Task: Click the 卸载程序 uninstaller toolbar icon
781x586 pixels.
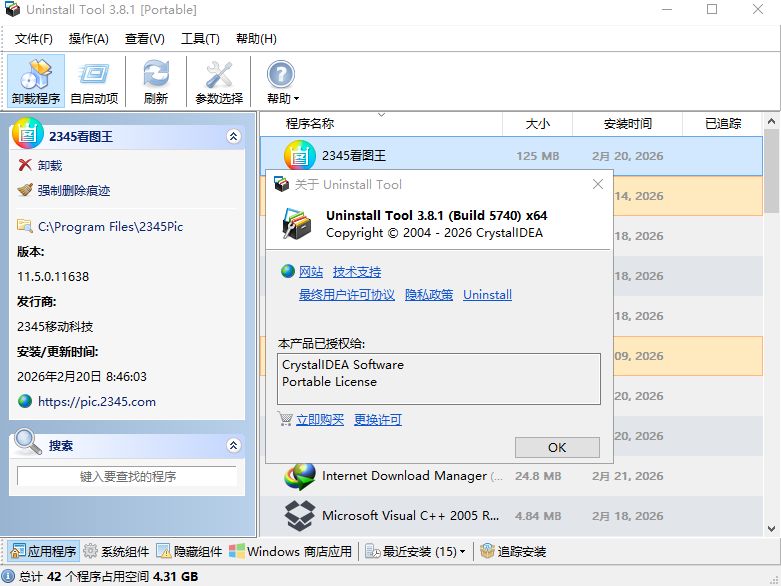Action: pos(36,81)
